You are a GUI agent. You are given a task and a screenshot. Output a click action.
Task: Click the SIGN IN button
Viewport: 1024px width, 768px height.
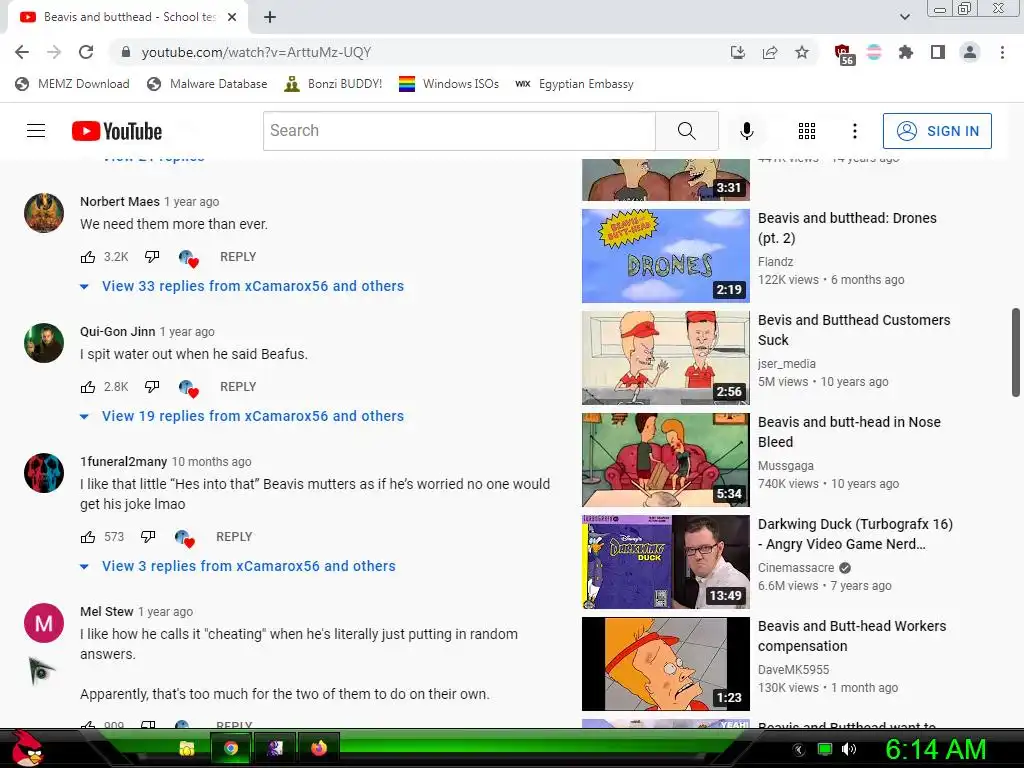[937, 131]
